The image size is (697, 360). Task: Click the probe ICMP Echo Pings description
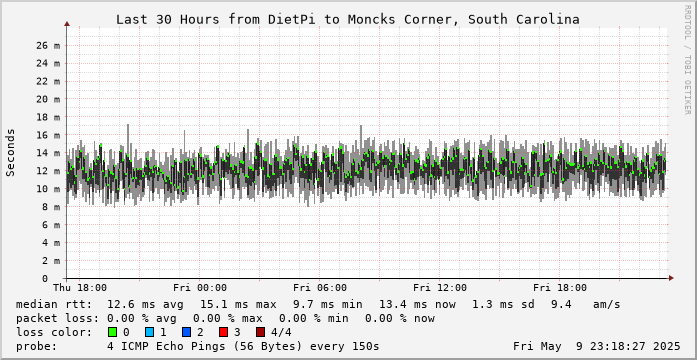click(x=243, y=346)
